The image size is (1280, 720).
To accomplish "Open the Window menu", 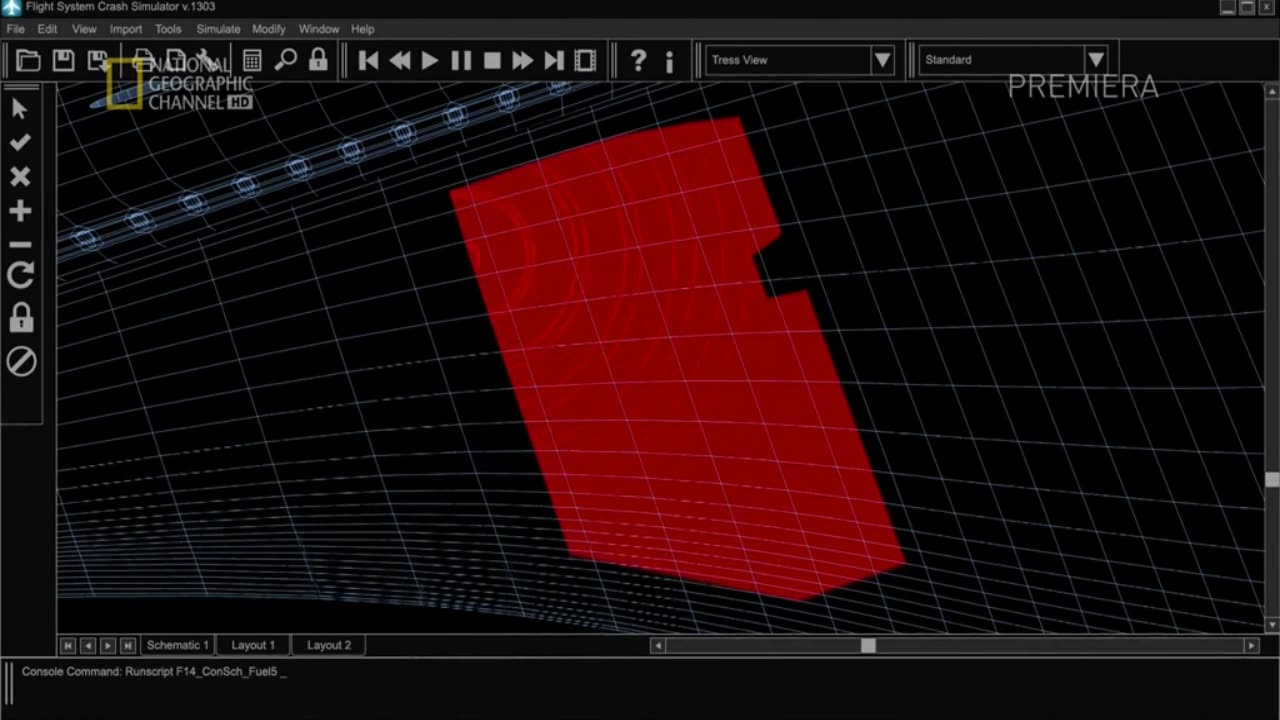I will (x=319, y=29).
